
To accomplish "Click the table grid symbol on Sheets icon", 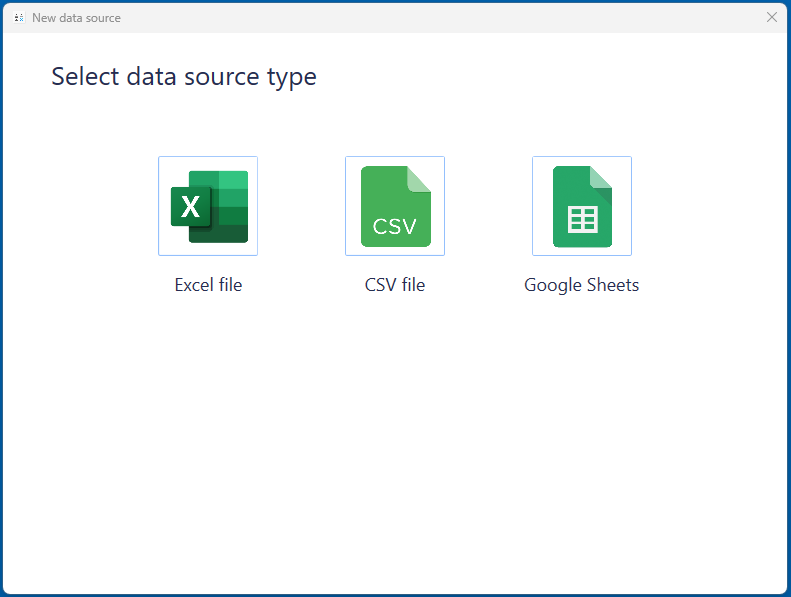I will [x=582, y=219].
